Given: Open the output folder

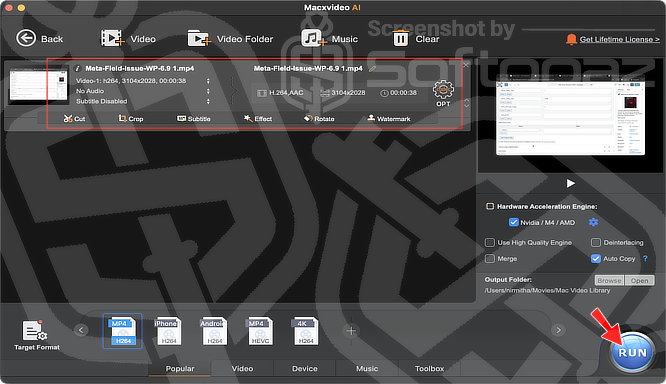Looking at the screenshot, I should [x=639, y=280].
